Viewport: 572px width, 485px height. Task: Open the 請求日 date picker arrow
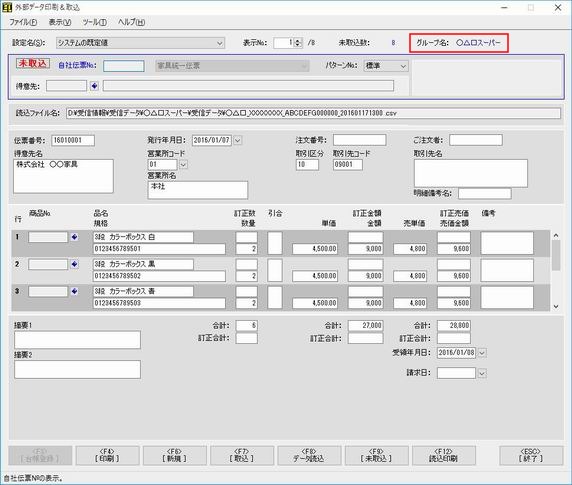(482, 373)
